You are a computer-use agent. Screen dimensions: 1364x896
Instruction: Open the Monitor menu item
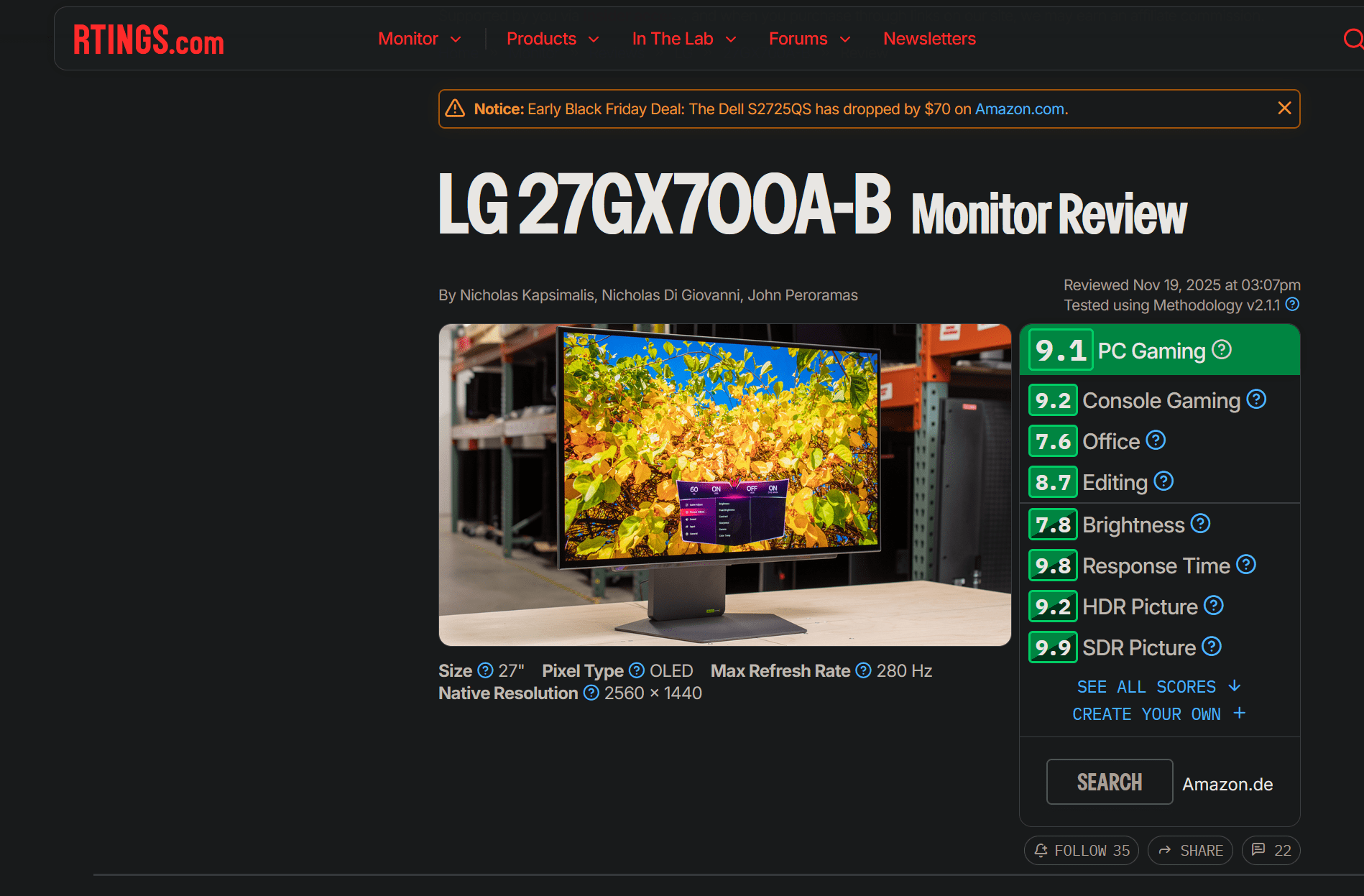point(408,39)
